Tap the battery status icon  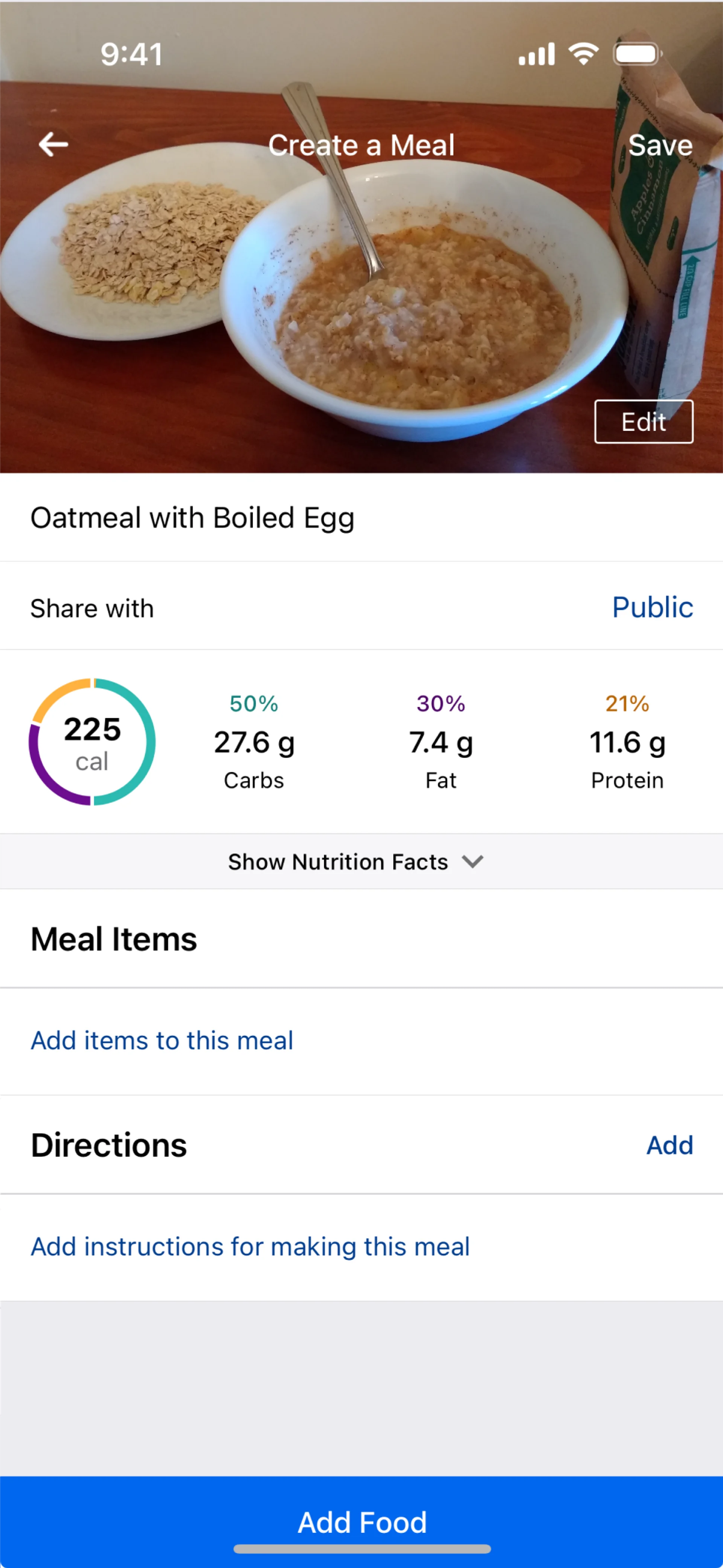(637, 54)
